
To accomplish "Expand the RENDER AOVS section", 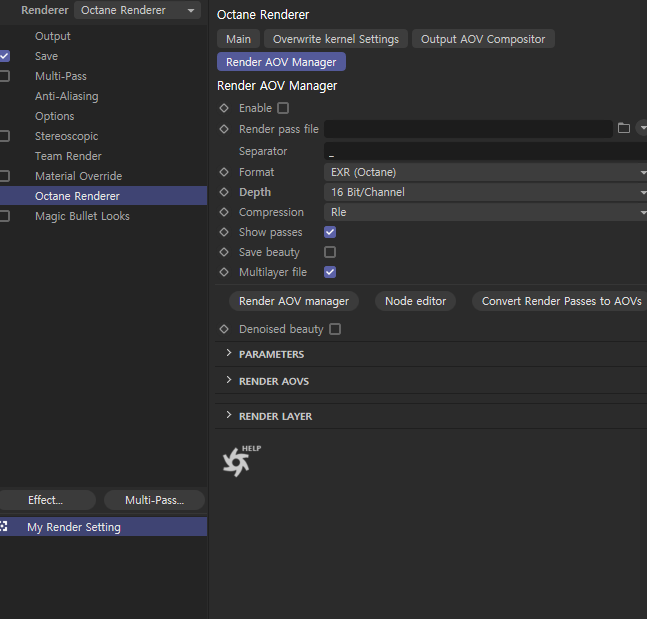I will [x=229, y=380].
